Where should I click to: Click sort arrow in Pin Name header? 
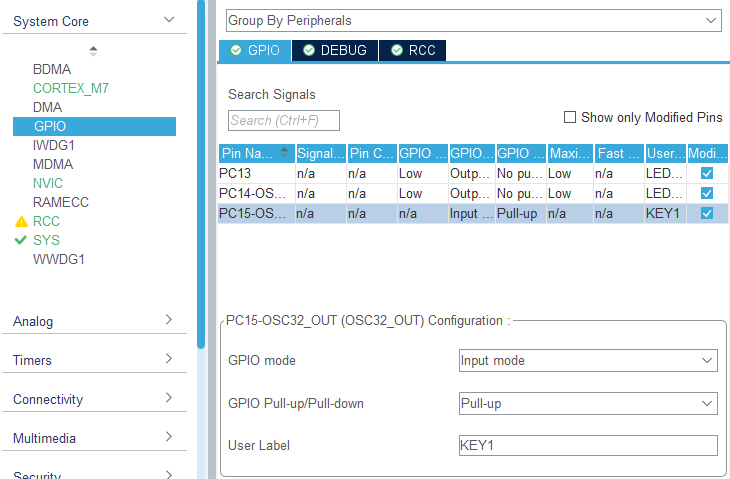[x=284, y=152]
